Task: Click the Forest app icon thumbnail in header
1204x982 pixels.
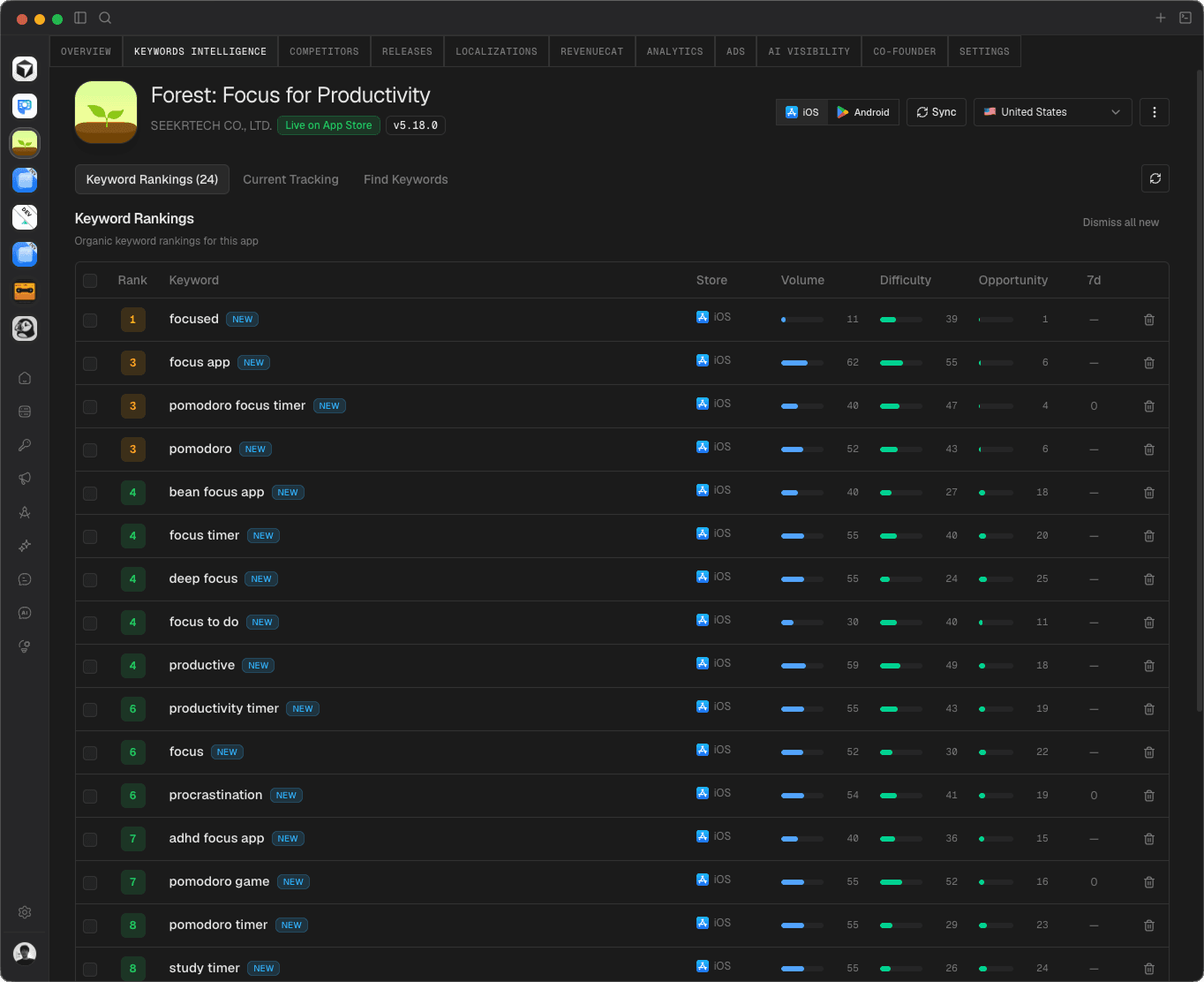Action: coord(106,112)
